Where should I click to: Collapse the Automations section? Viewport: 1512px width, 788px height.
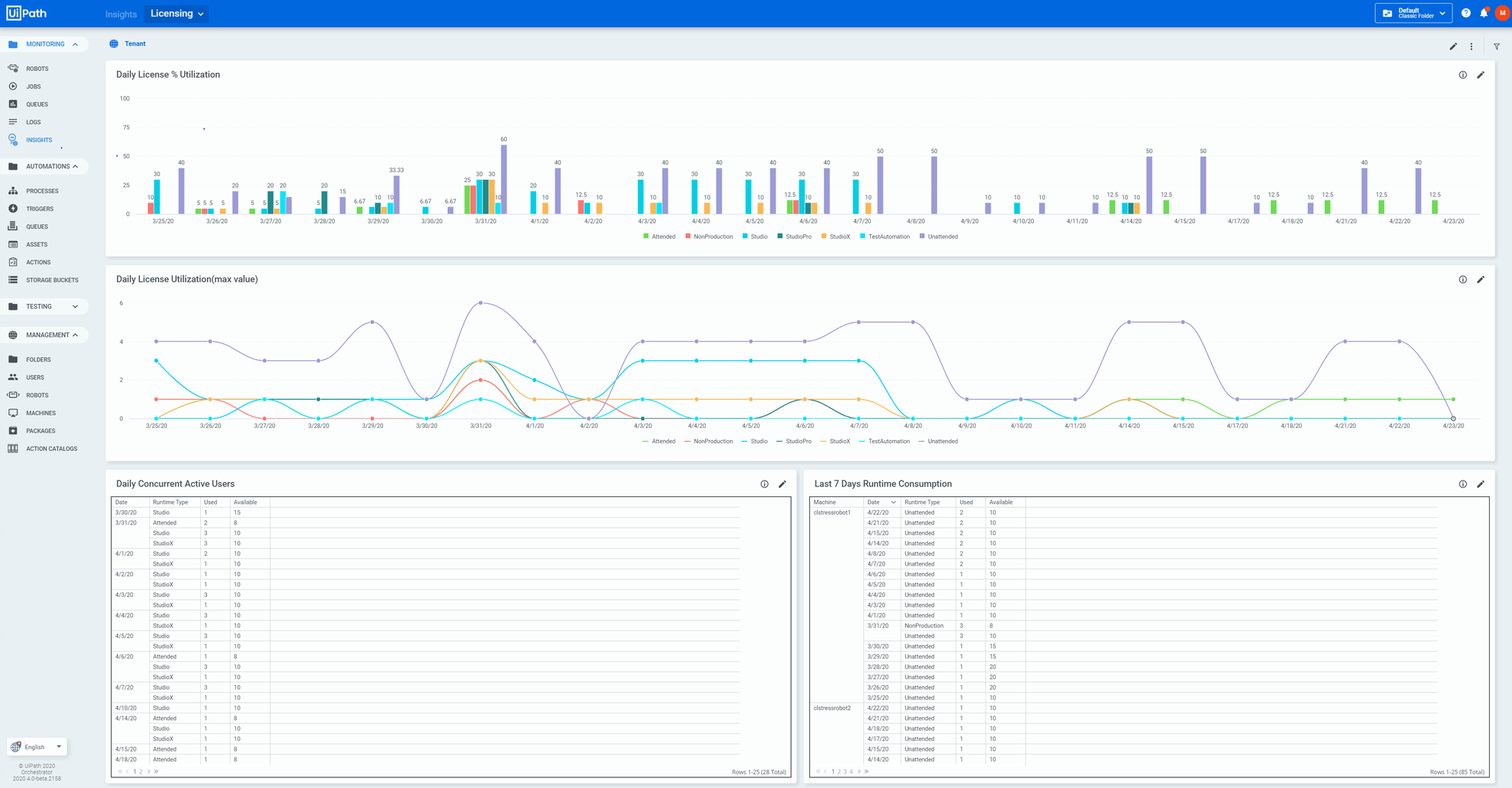coord(75,166)
